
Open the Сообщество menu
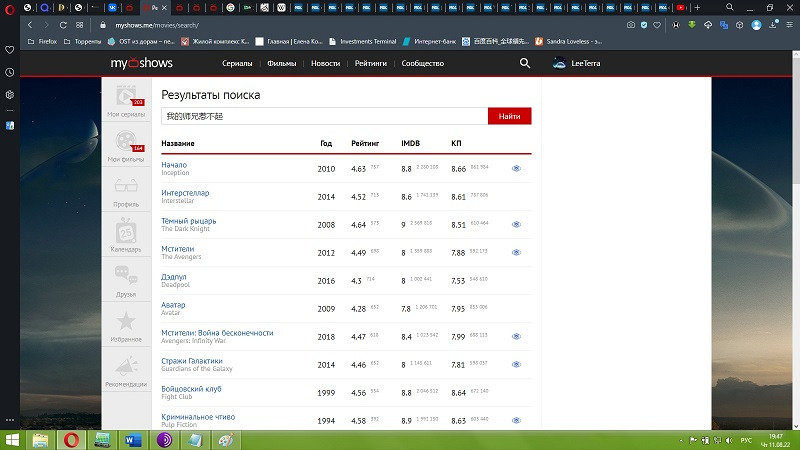(422, 63)
